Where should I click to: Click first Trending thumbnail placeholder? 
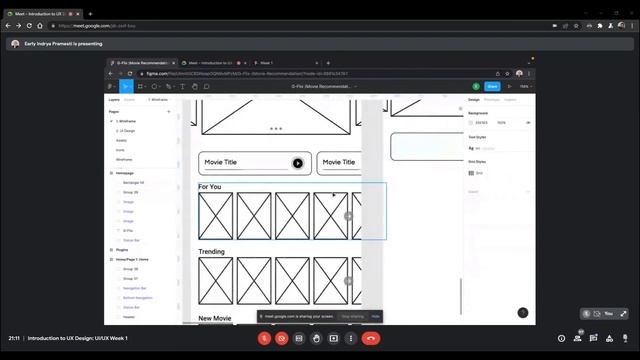(x=216, y=281)
